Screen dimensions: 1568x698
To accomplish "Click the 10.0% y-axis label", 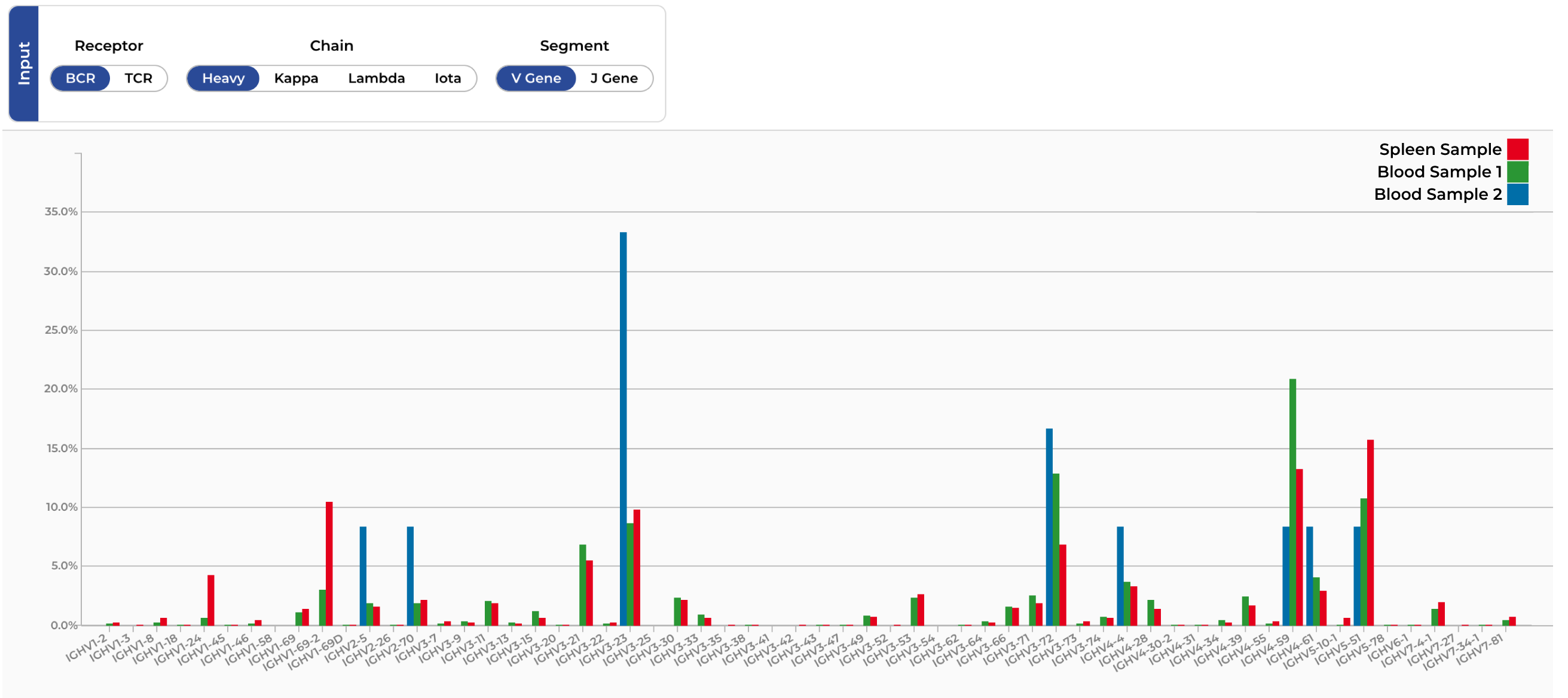I will click(61, 507).
